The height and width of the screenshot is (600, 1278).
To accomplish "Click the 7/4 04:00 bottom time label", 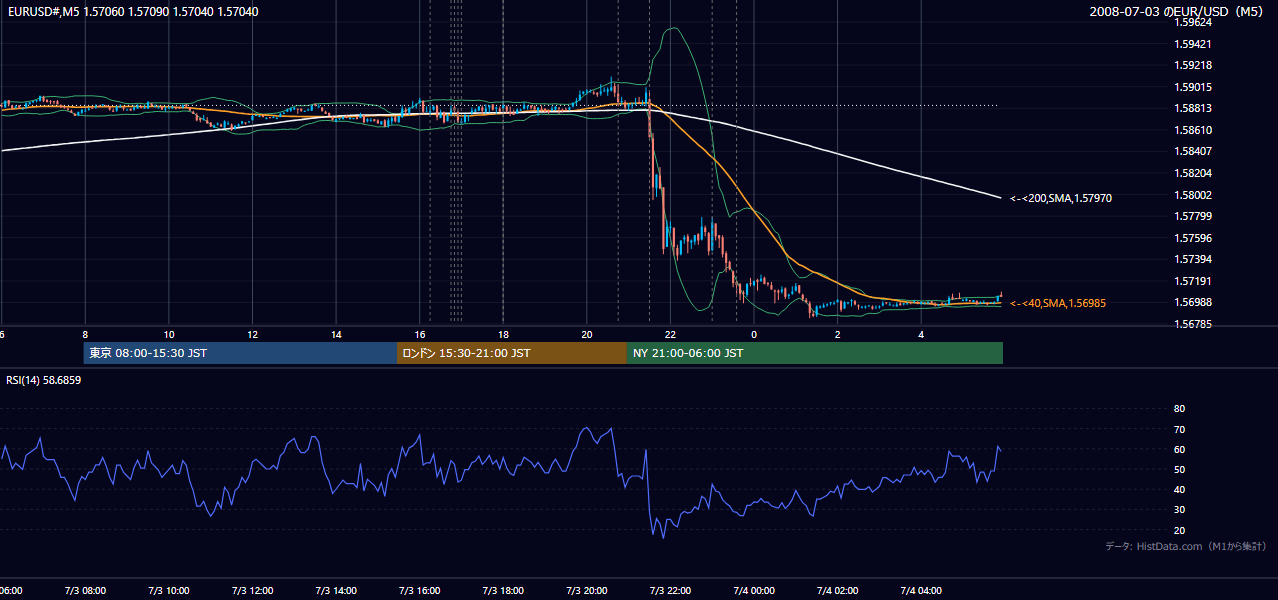I will point(922,590).
